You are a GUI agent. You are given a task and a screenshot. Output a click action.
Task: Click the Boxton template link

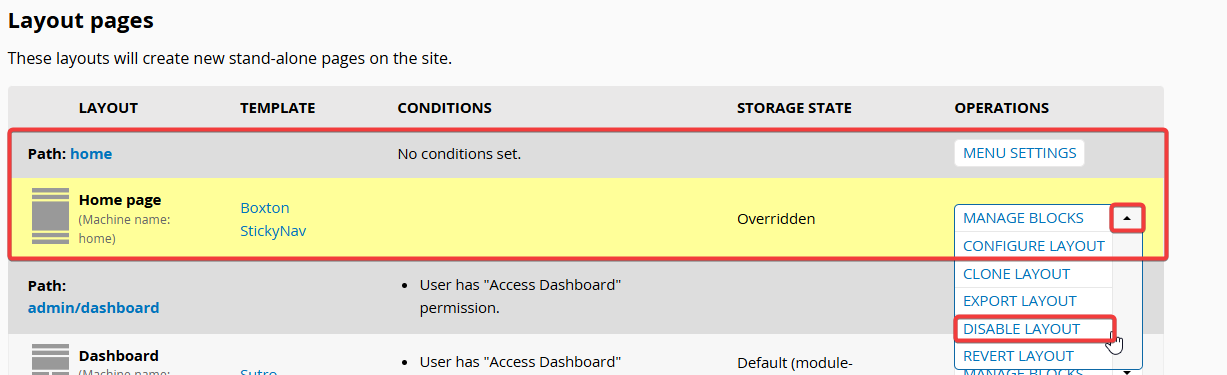pos(265,208)
